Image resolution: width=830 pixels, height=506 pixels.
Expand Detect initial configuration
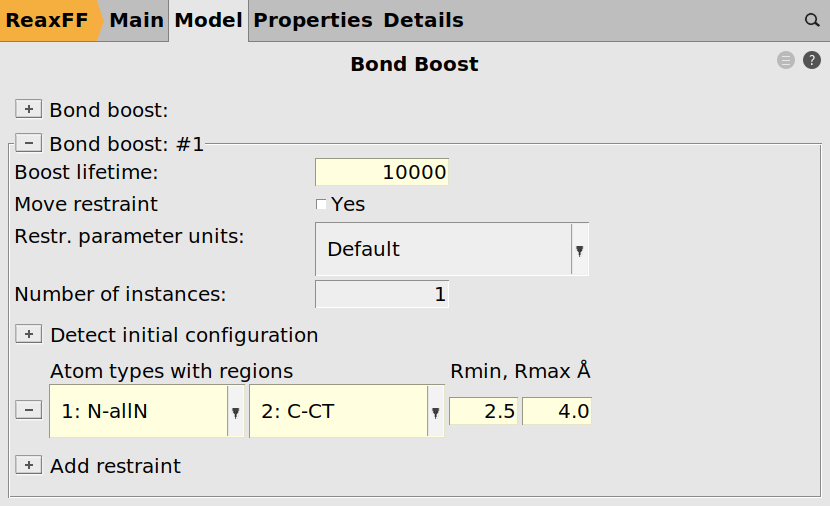[28, 335]
